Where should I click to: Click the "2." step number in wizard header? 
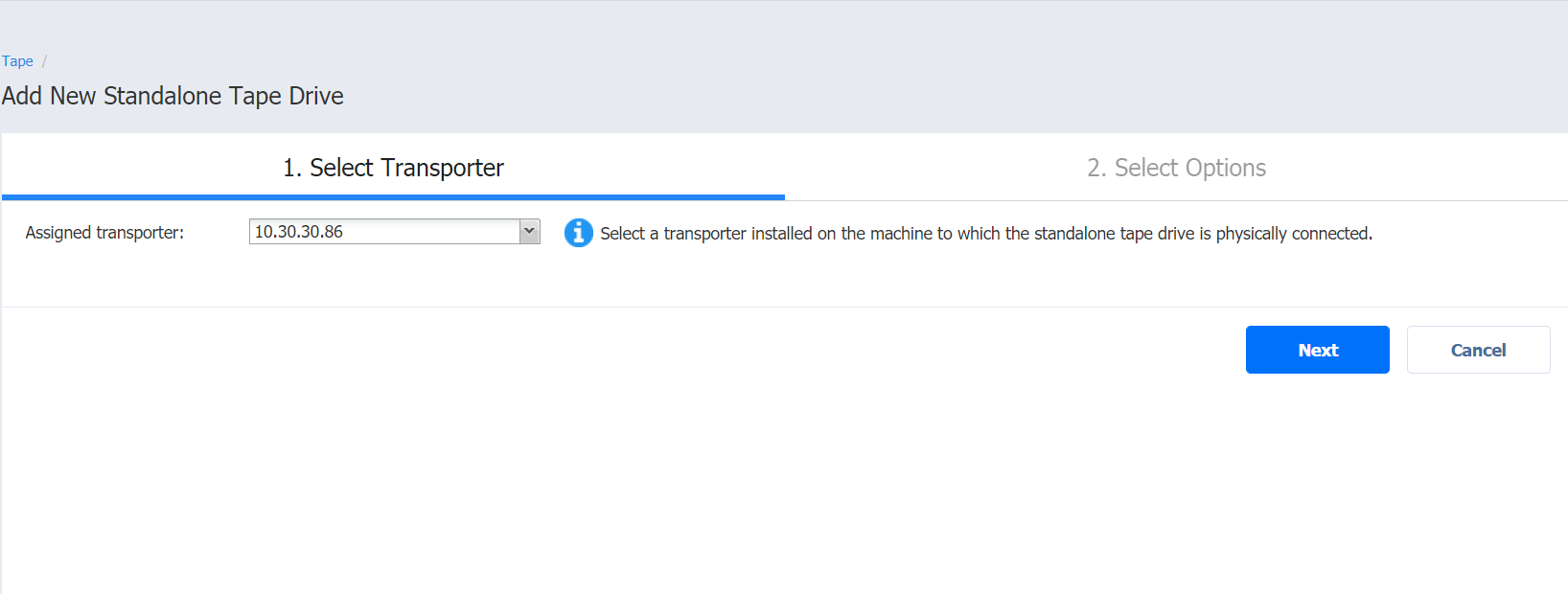tap(1096, 169)
